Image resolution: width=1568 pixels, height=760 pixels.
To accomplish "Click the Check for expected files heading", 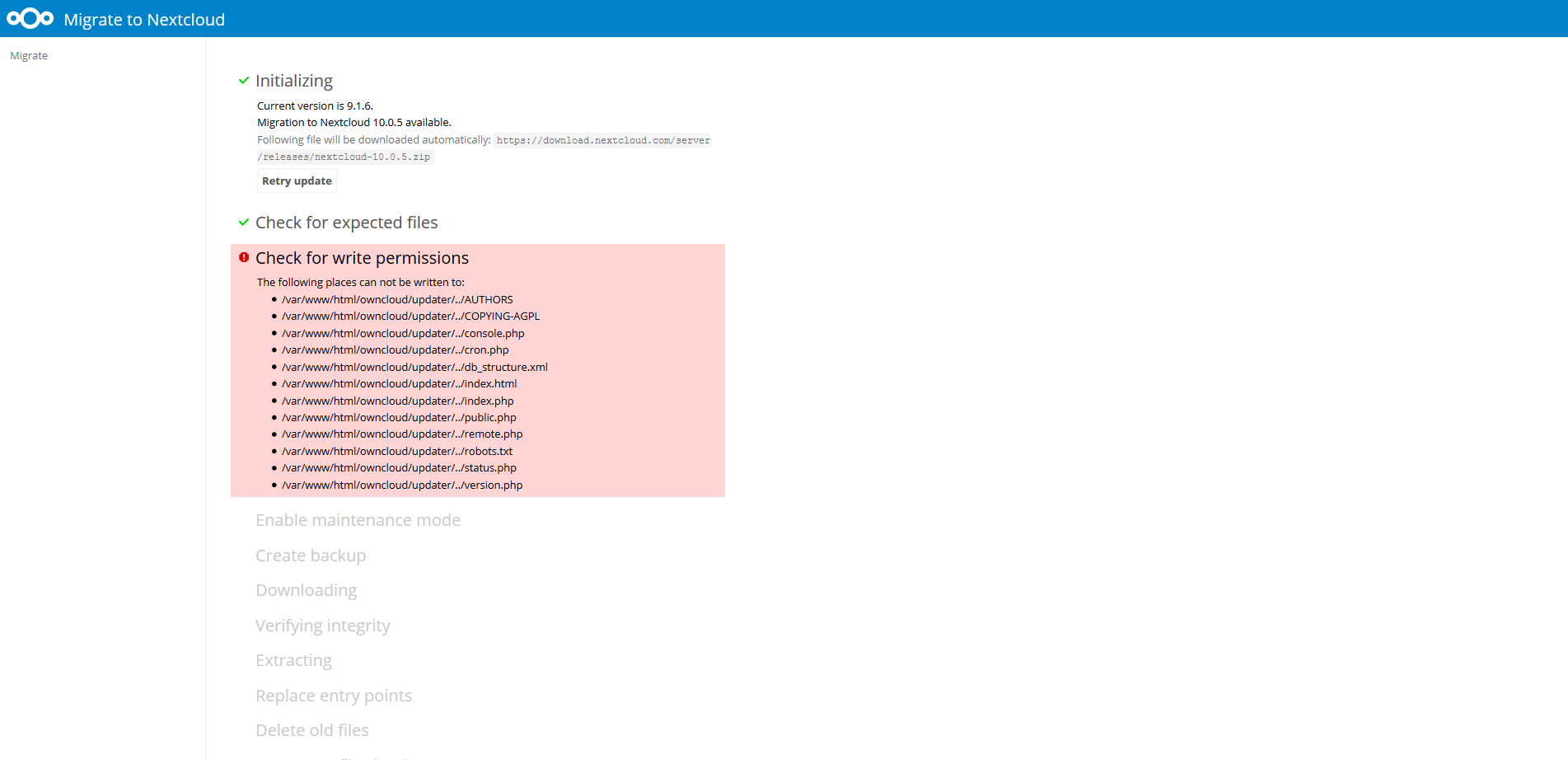I will click(x=347, y=223).
